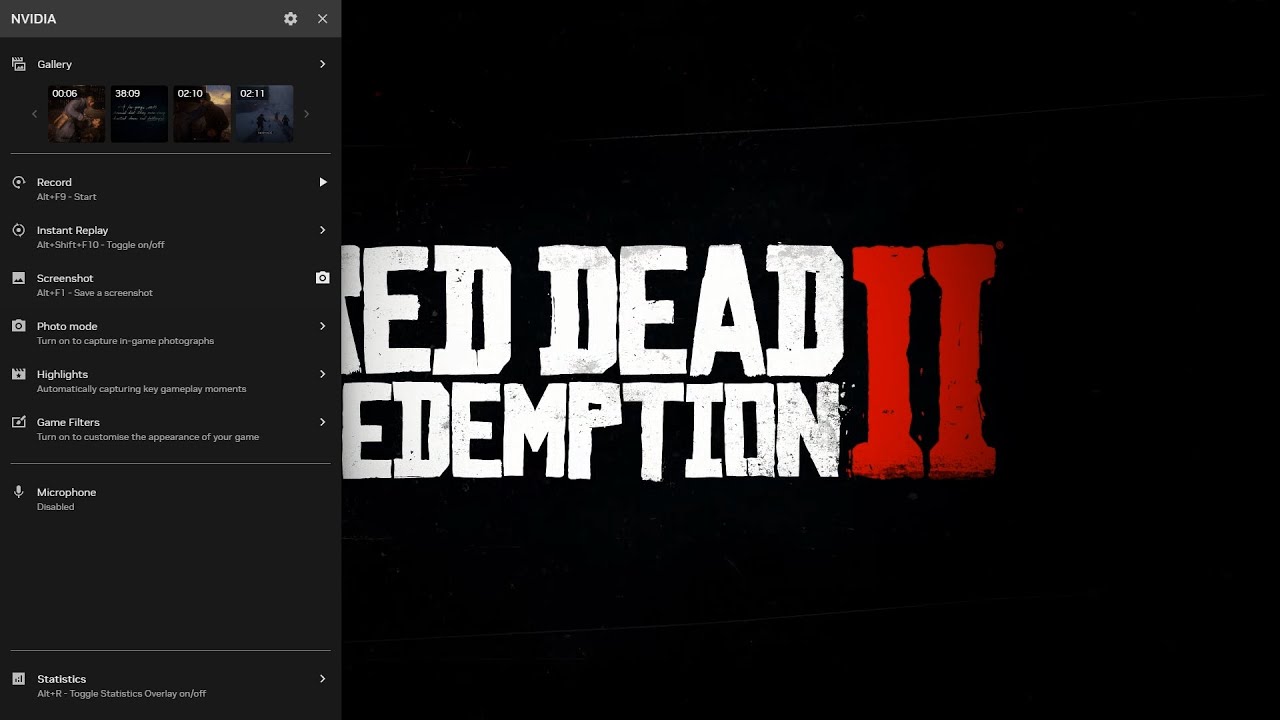Expand Highlights options chevron
The height and width of the screenshot is (720, 1280).
click(322, 374)
